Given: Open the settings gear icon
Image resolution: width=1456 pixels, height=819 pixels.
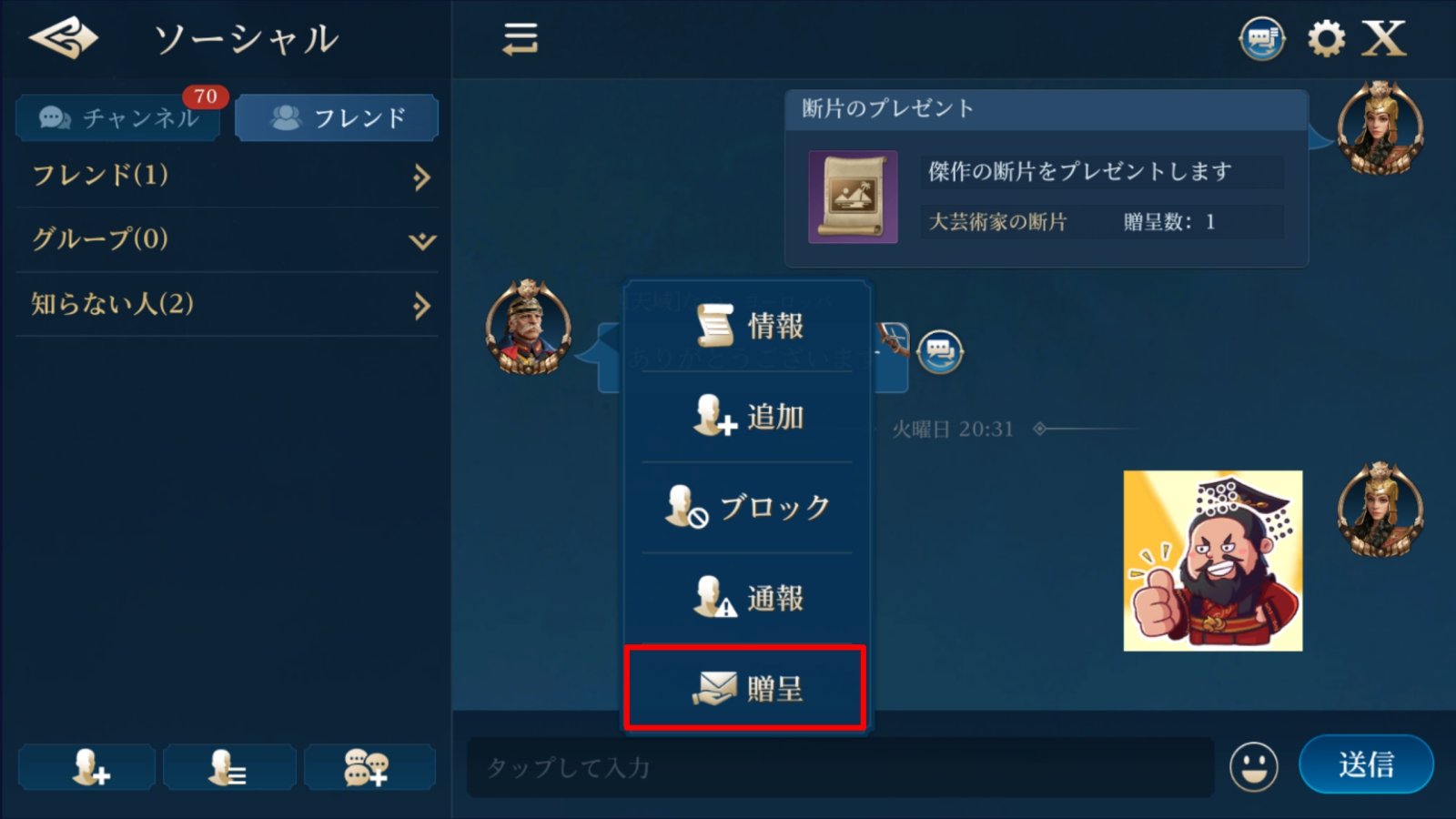Looking at the screenshot, I should [1326, 39].
